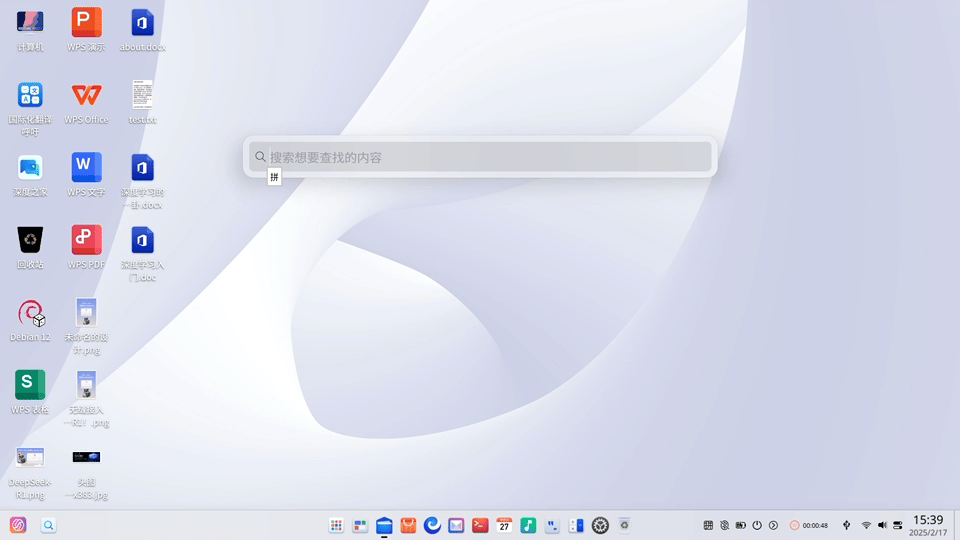Viewport: 960px width, 540px height.
Task: Click the power button tray icon
Action: tap(757, 525)
